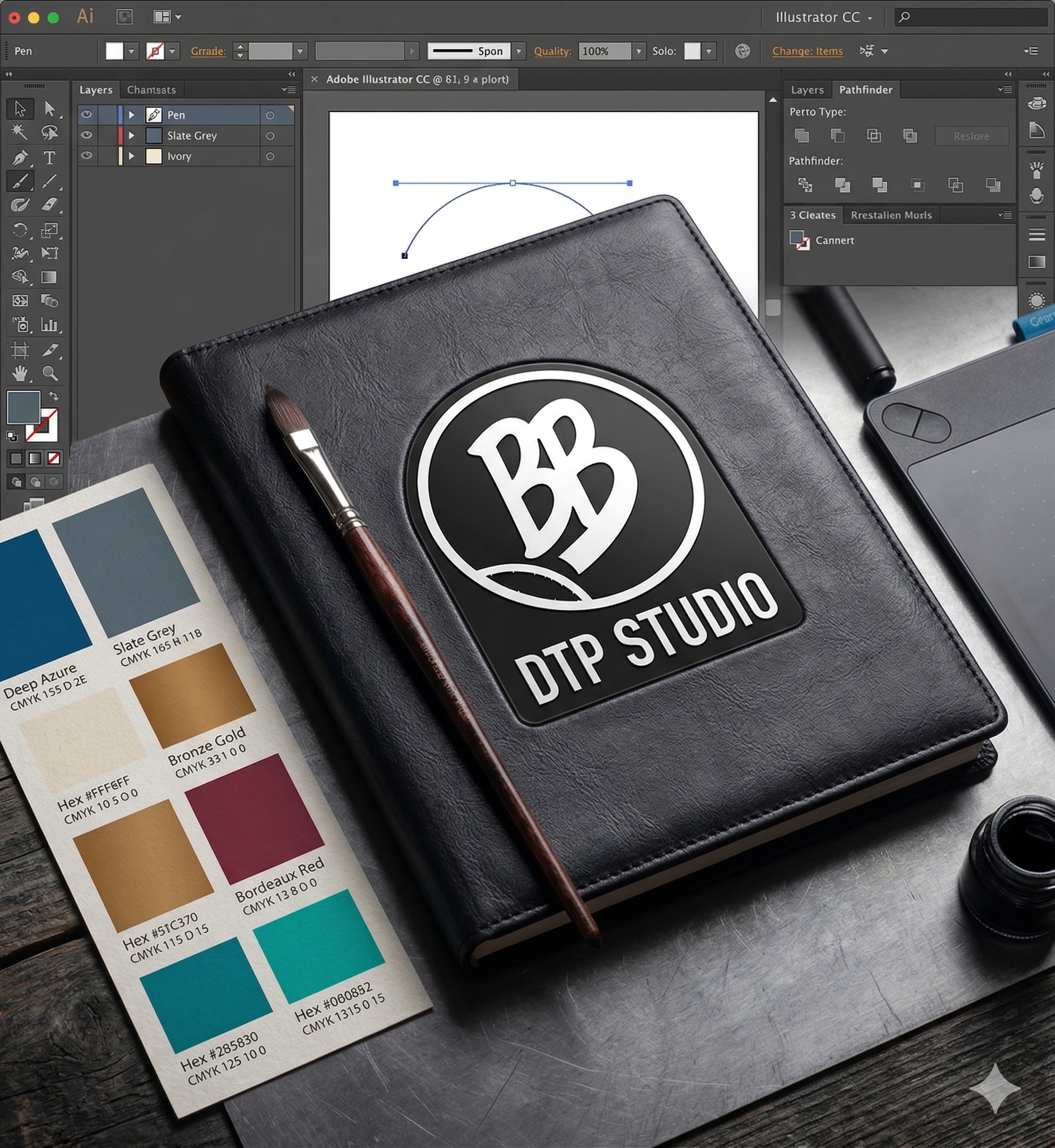Expand the Slate Grey layer
This screenshot has height=1148, width=1055.
coord(132,135)
